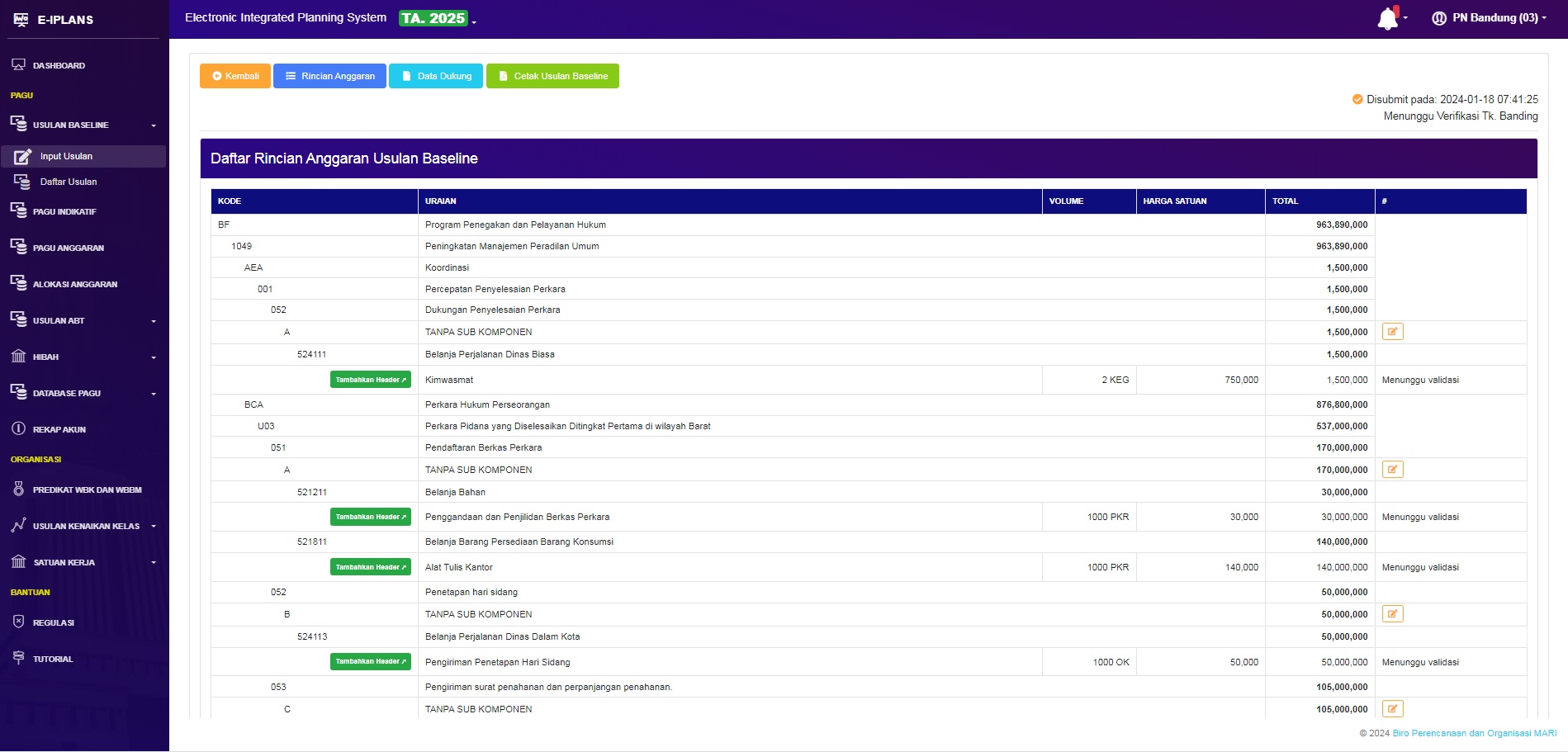Open the TA. 2025 year dropdown
This screenshot has height=752, width=1568.
click(437, 18)
